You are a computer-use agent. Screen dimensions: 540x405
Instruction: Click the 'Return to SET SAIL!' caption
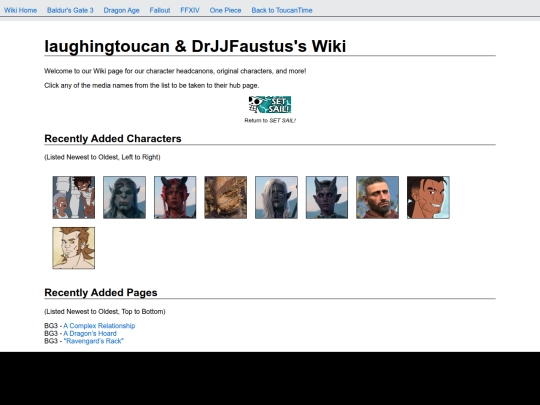point(270,121)
